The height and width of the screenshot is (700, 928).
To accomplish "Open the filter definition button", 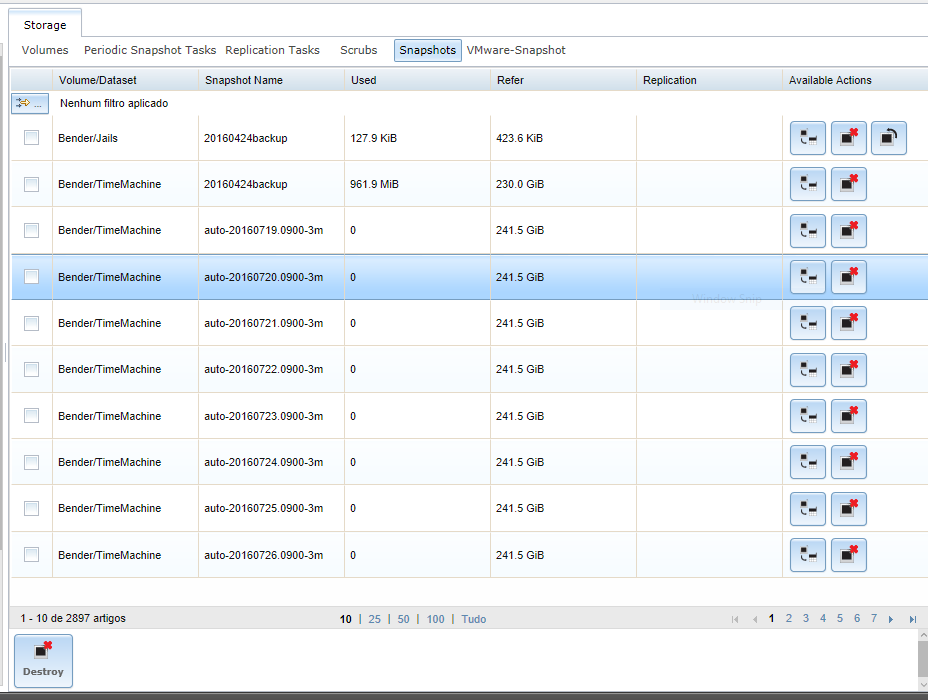I will pyautogui.click(x=30, y=103).
